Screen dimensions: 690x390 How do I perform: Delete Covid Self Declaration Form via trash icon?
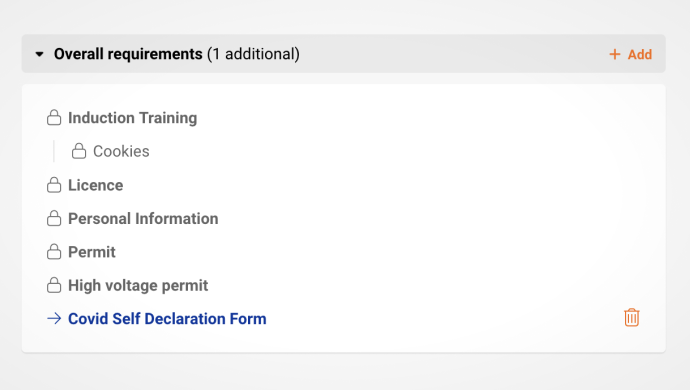[631, 317]
